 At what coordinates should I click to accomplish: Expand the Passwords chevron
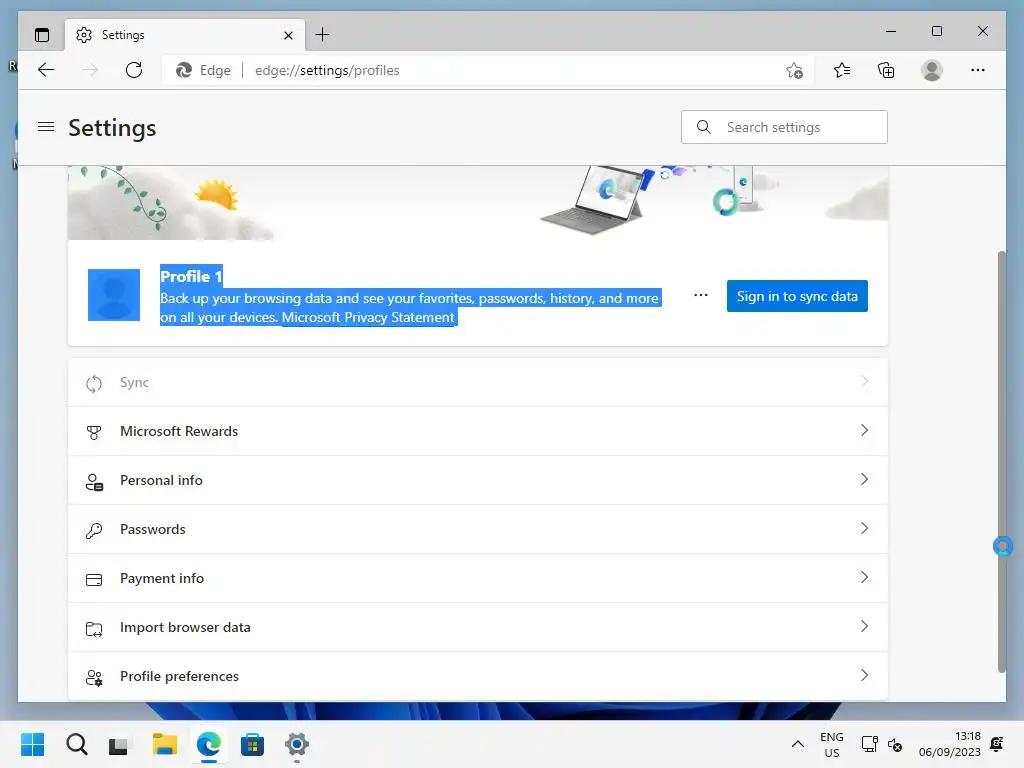coord(865,528)
